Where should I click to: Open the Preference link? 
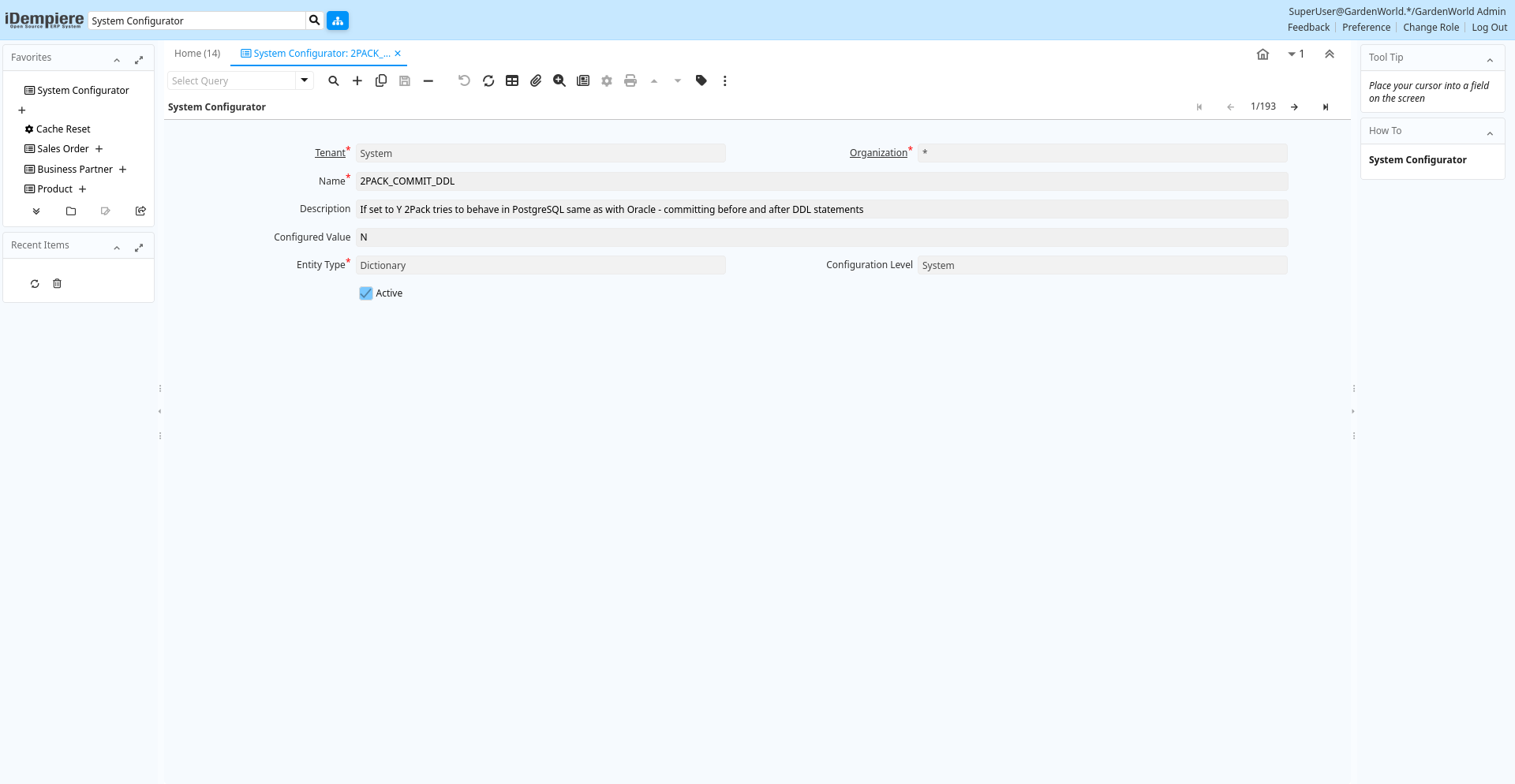click(x=1366, y=28)
